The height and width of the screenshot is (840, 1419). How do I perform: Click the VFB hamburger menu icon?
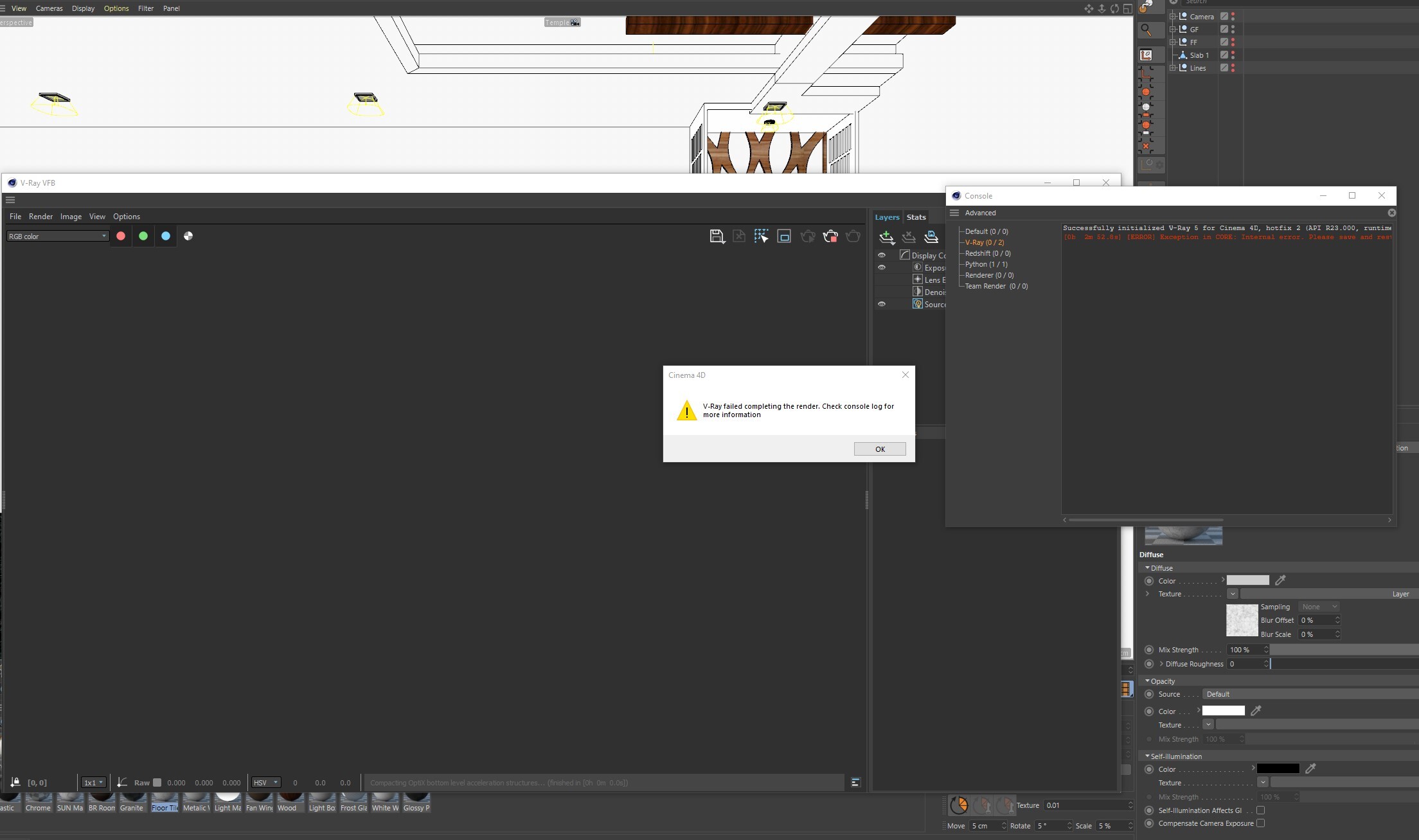click(10, 200)
